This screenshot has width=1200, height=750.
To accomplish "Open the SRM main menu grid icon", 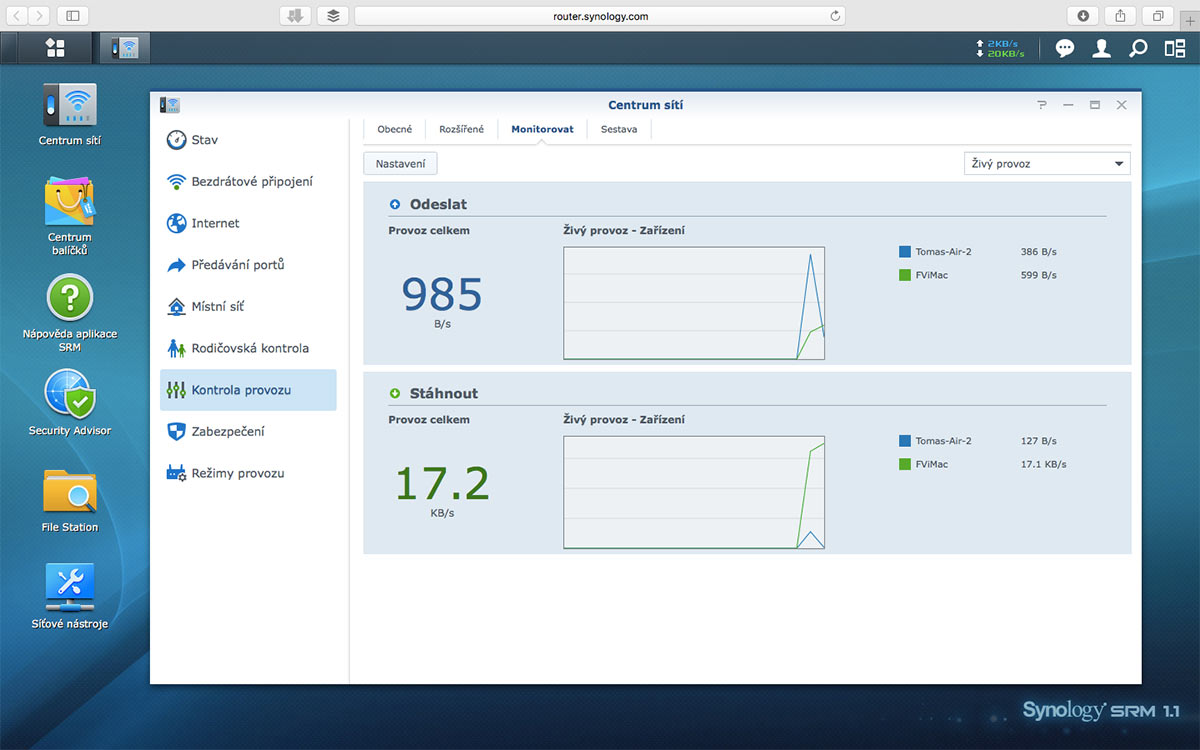I will click(55, 48).
